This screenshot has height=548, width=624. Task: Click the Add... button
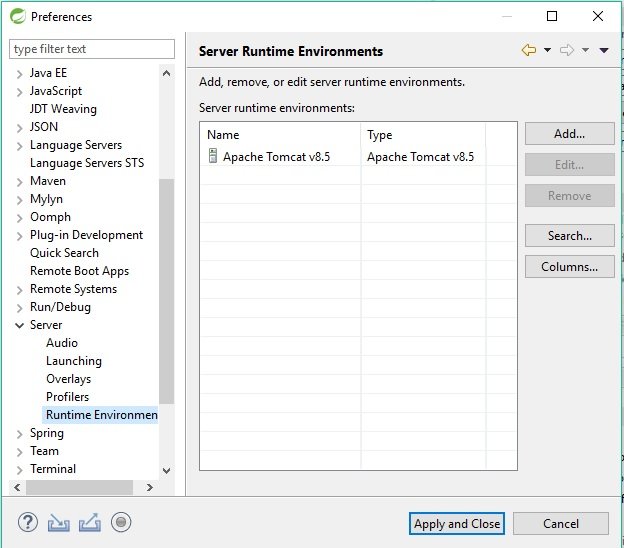(x=569, y=134)
